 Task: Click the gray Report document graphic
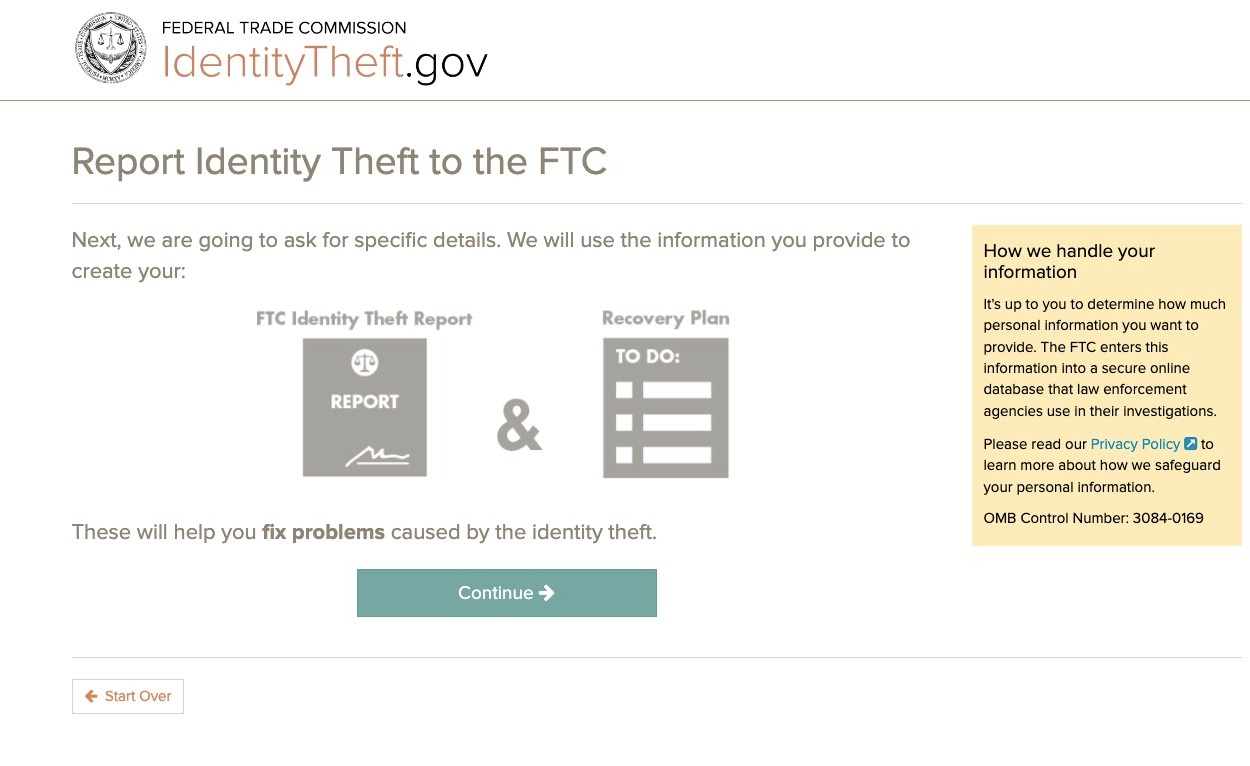coord(365,407)
